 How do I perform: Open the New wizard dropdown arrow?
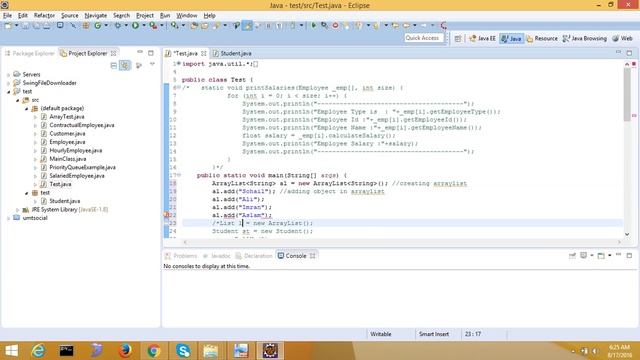click(16, 25)
